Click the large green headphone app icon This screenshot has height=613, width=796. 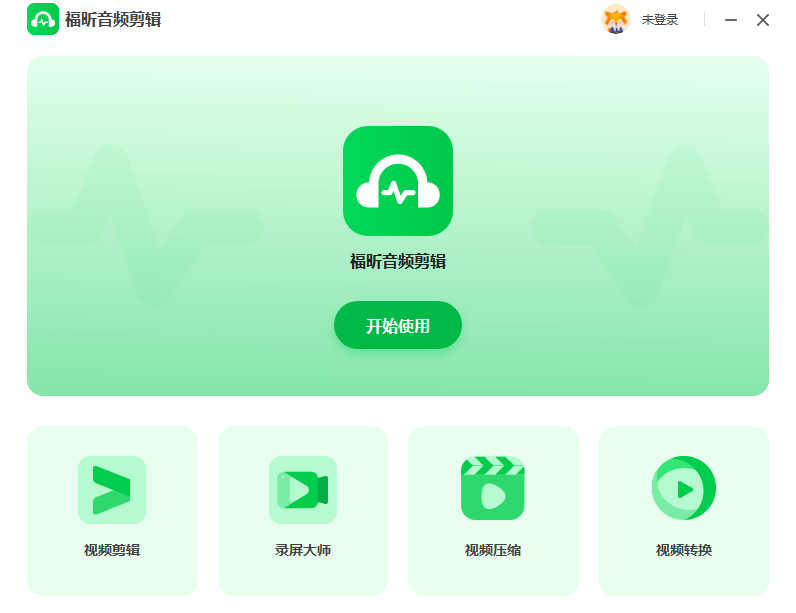pos(398,181)
